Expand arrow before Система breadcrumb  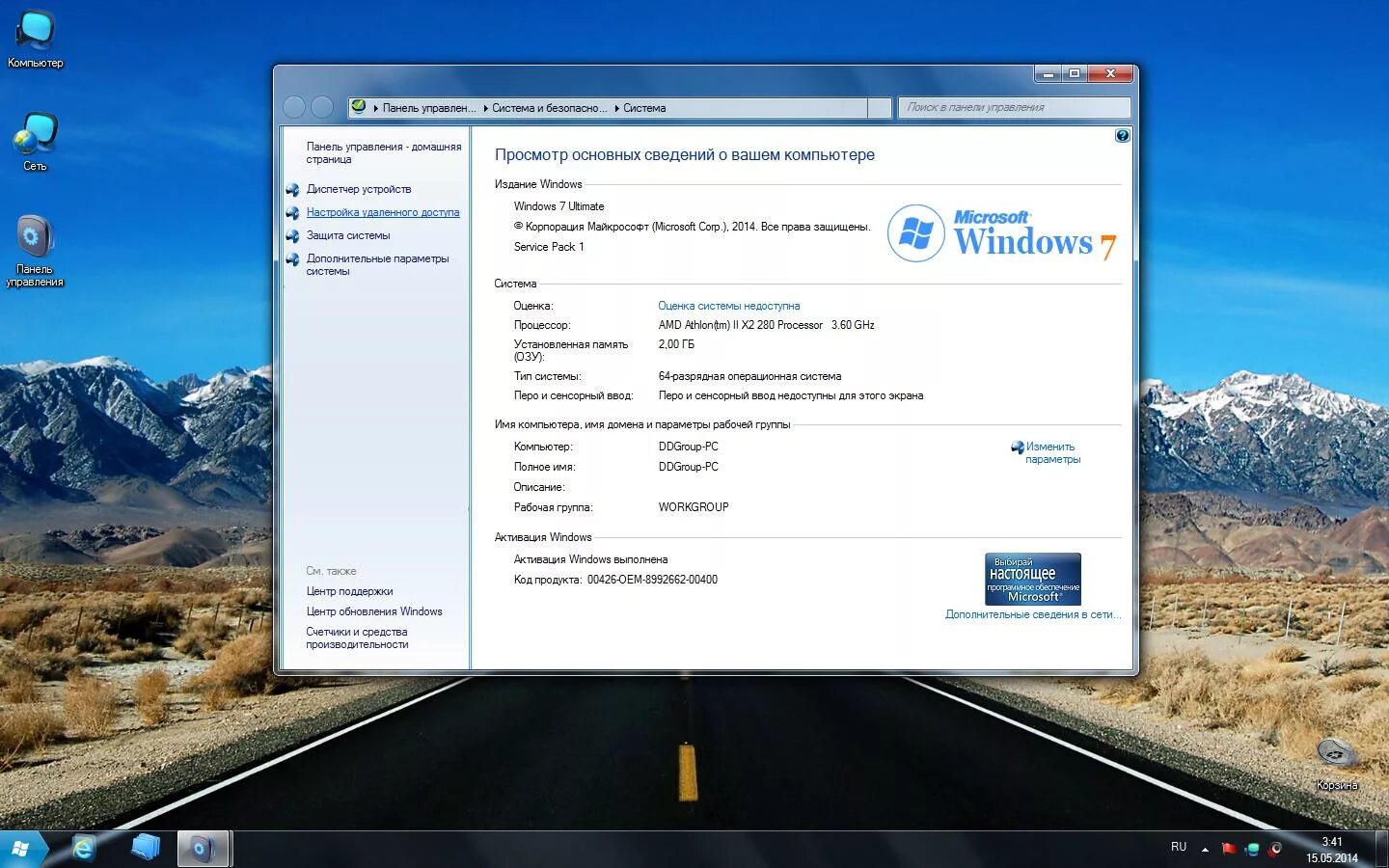[616, 108]
